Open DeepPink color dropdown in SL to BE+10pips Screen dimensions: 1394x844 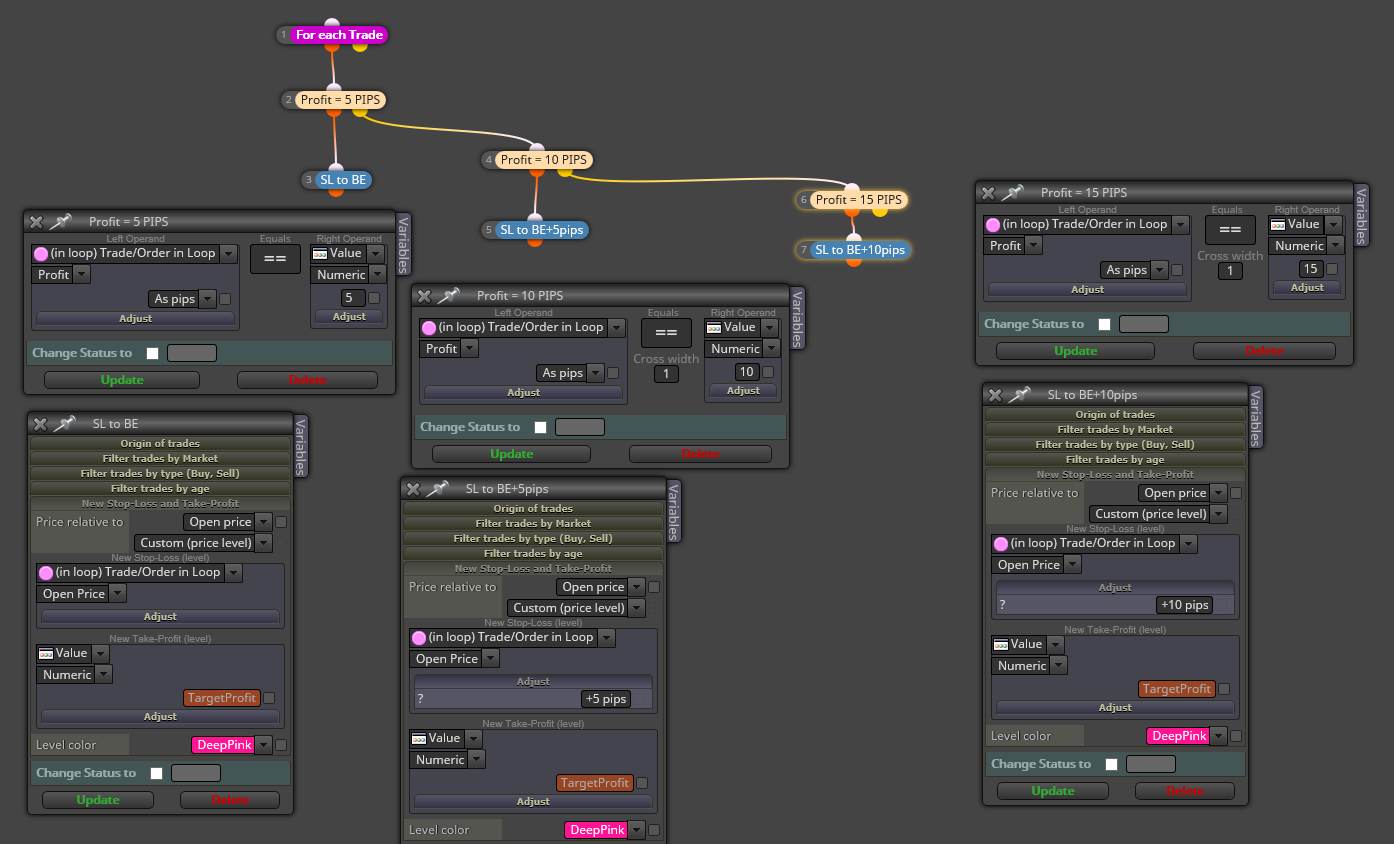[1218, 736]
